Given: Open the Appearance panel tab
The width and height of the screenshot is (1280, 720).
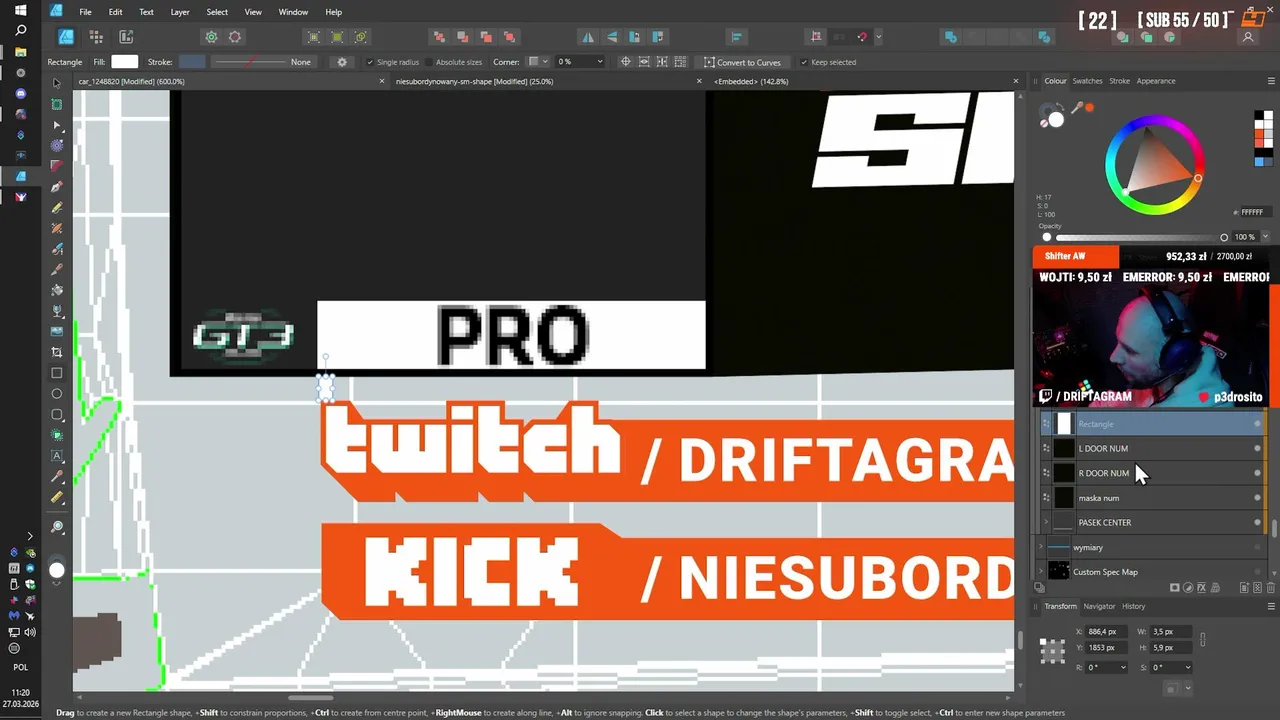Looking at the screenshot, I should pos(1156,81).
